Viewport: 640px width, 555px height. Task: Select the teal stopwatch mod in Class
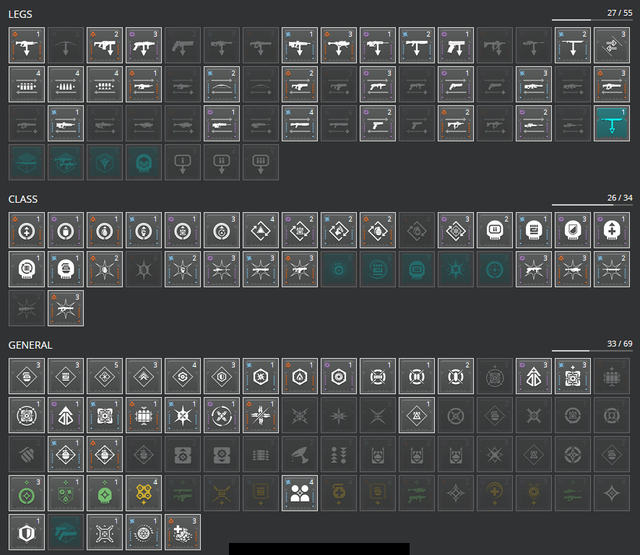[x=339, y=269]
